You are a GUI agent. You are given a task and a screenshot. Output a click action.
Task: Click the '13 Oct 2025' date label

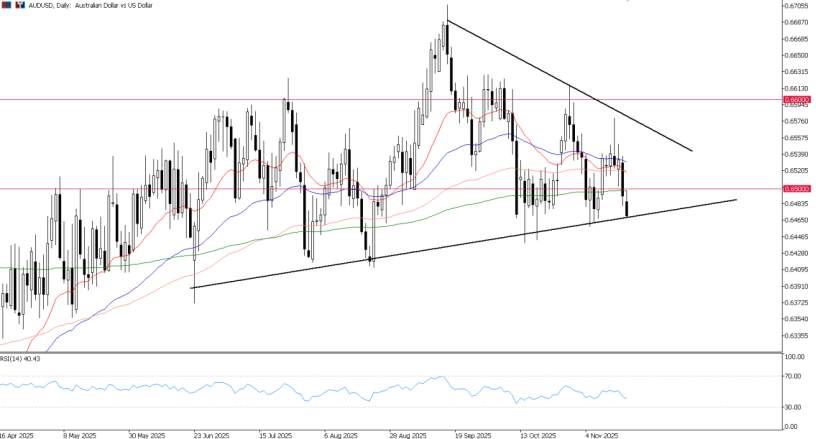click(539, 435)
